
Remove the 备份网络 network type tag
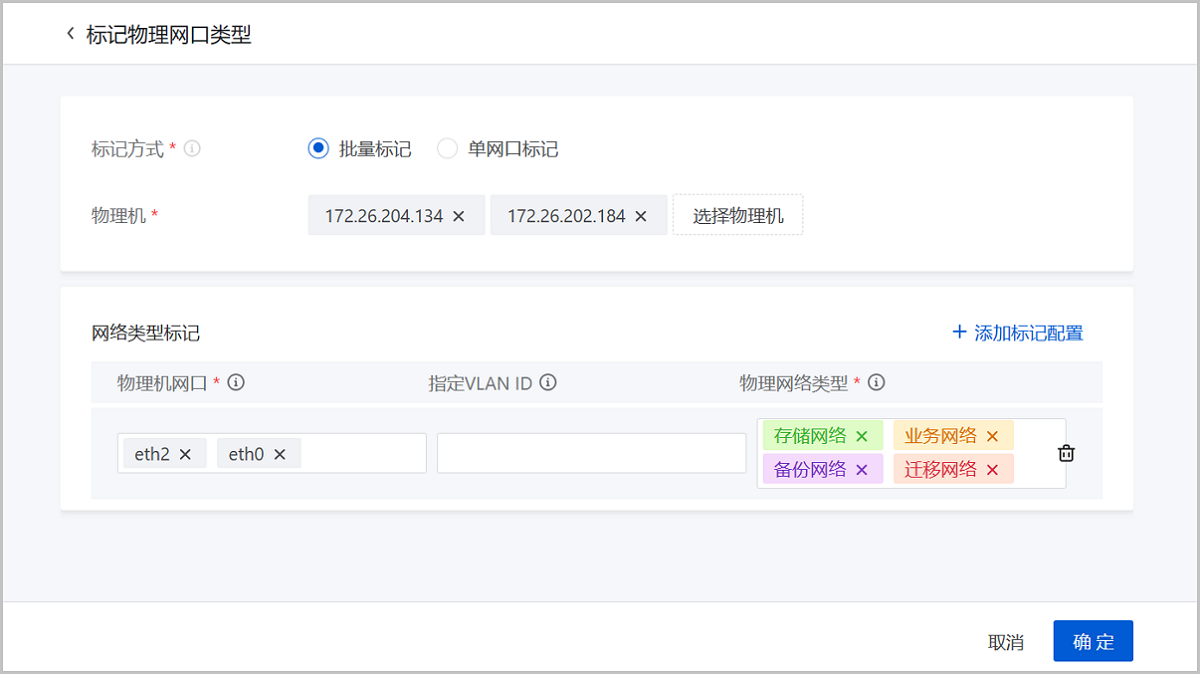862,470
